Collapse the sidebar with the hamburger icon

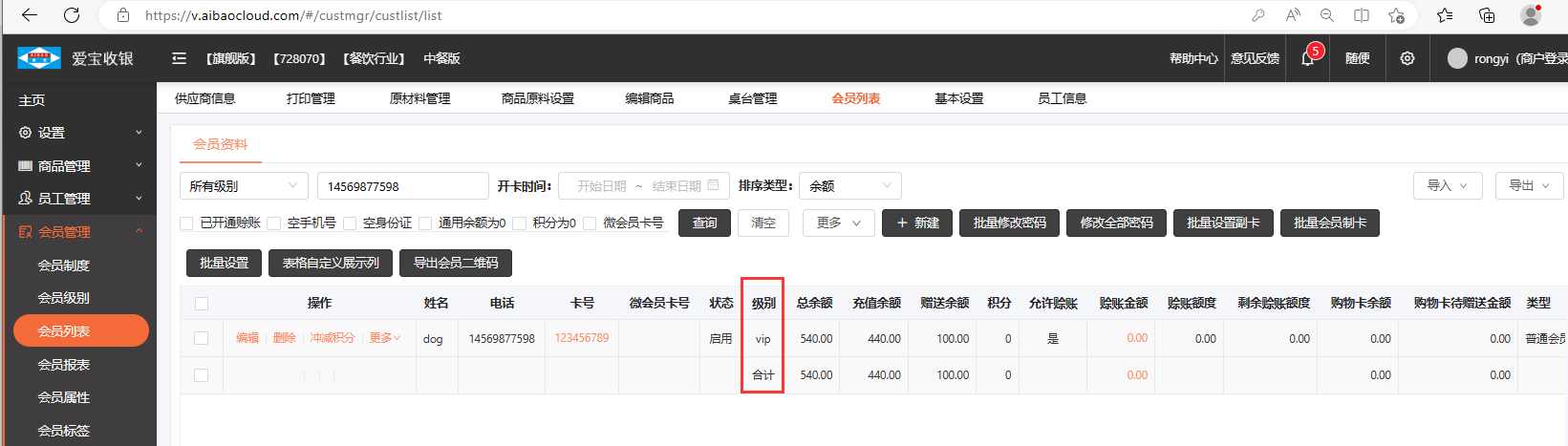click(179, 58)
